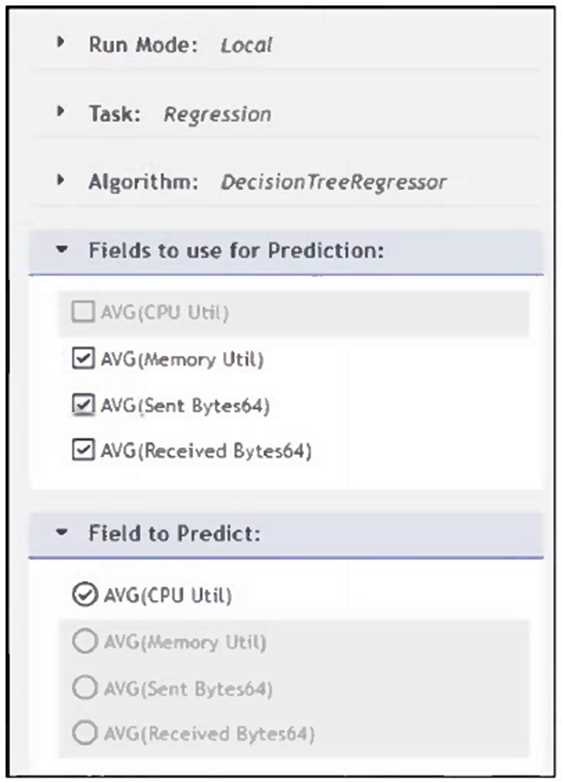Select AVG(Received Bytes64) radio to predict
This screenshot has height=782, width=562.
[x=84, y=733]
